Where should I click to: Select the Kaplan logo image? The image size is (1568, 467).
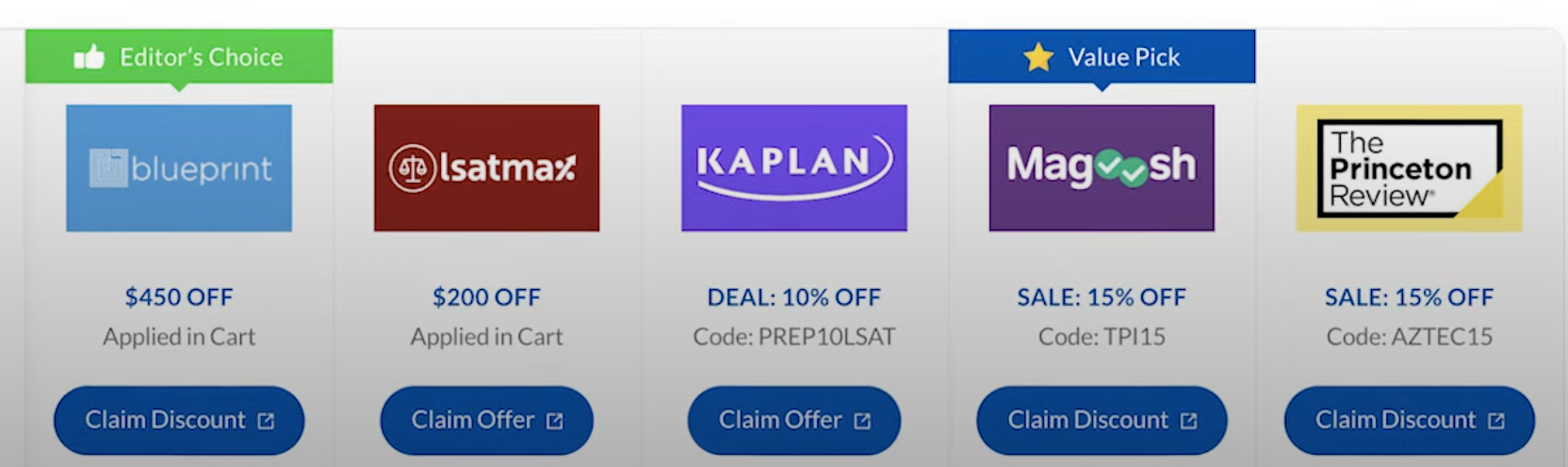[x=793, y=168]
